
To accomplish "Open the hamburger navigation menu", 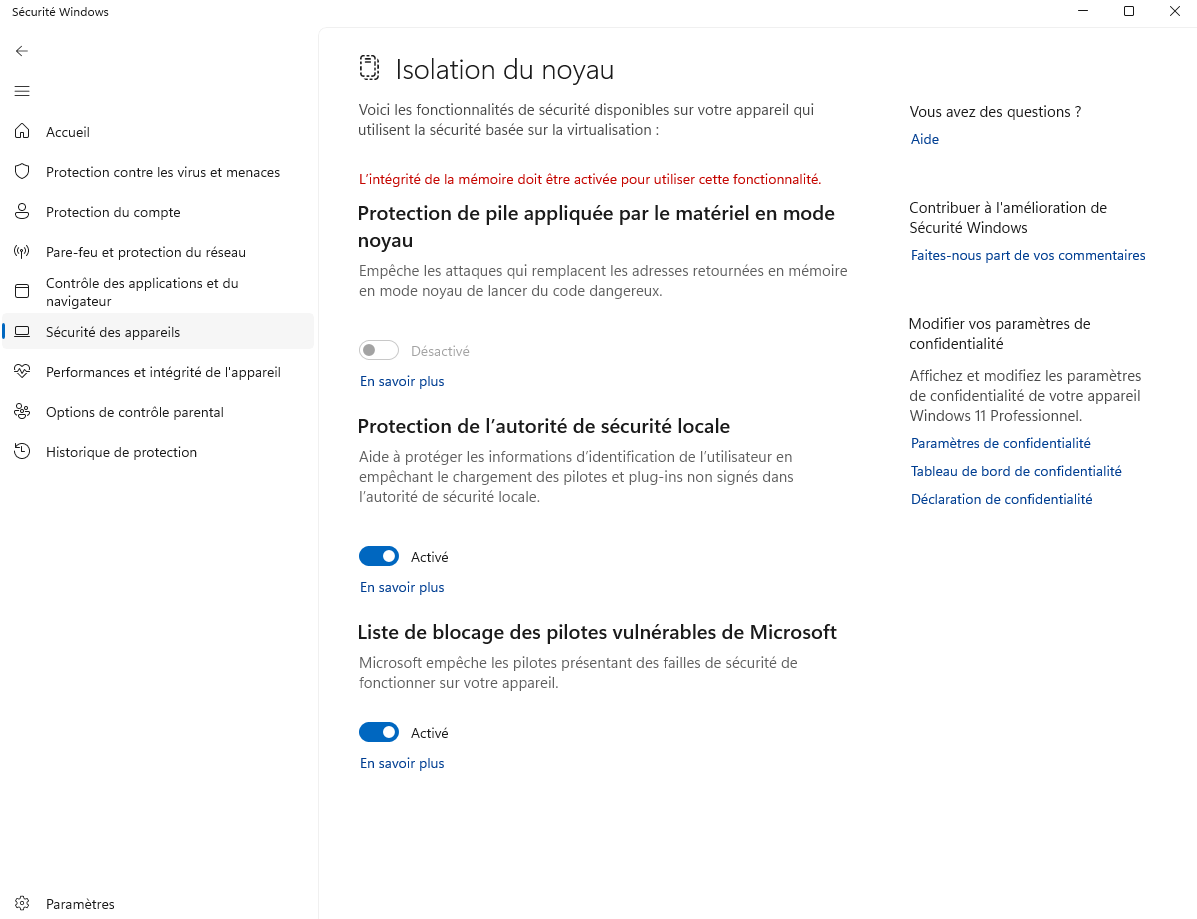I will 21,91.
